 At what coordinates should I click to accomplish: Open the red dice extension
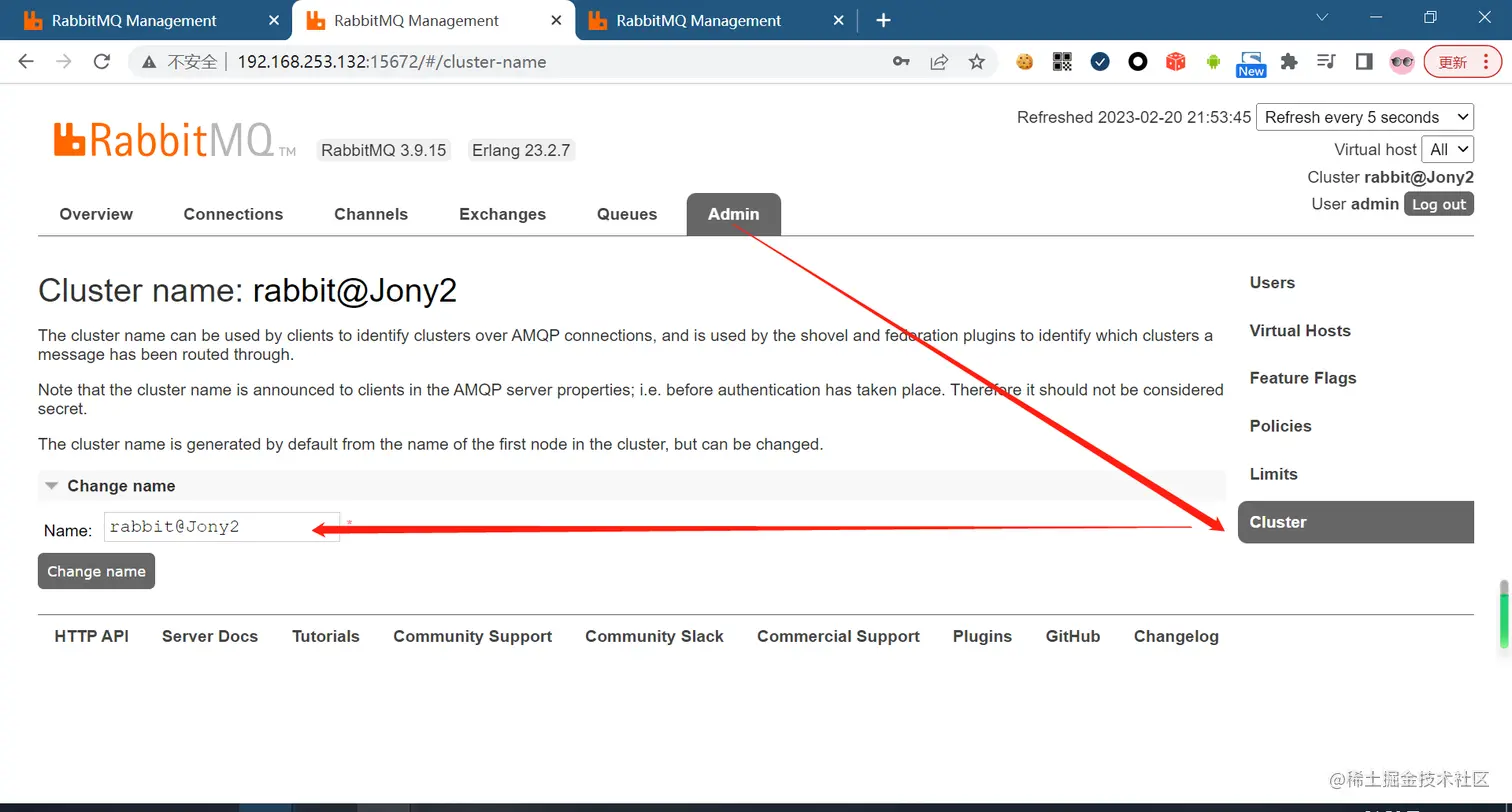tap(1176, 61)
